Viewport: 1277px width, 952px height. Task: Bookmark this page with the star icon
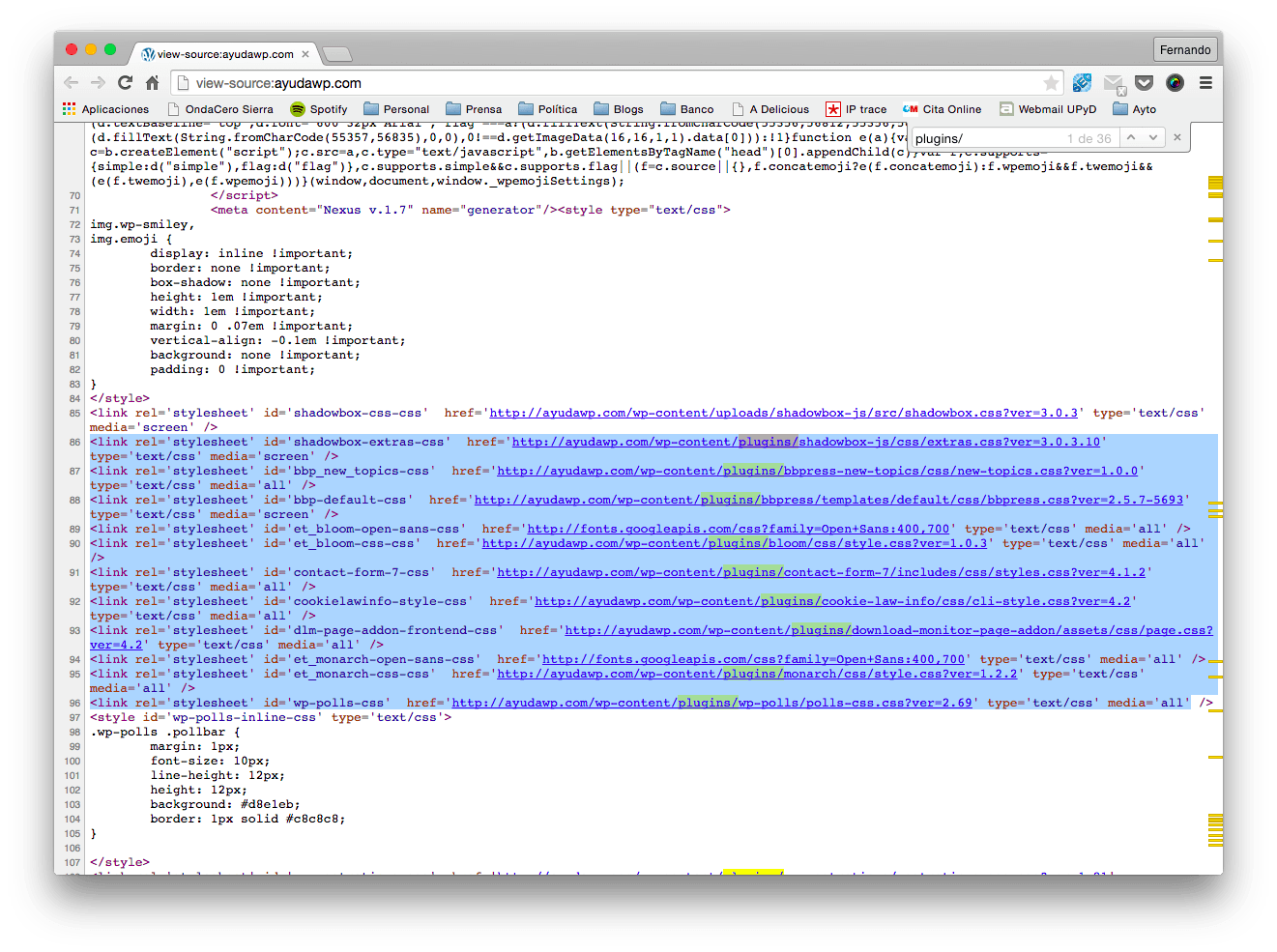(1051, 83)
